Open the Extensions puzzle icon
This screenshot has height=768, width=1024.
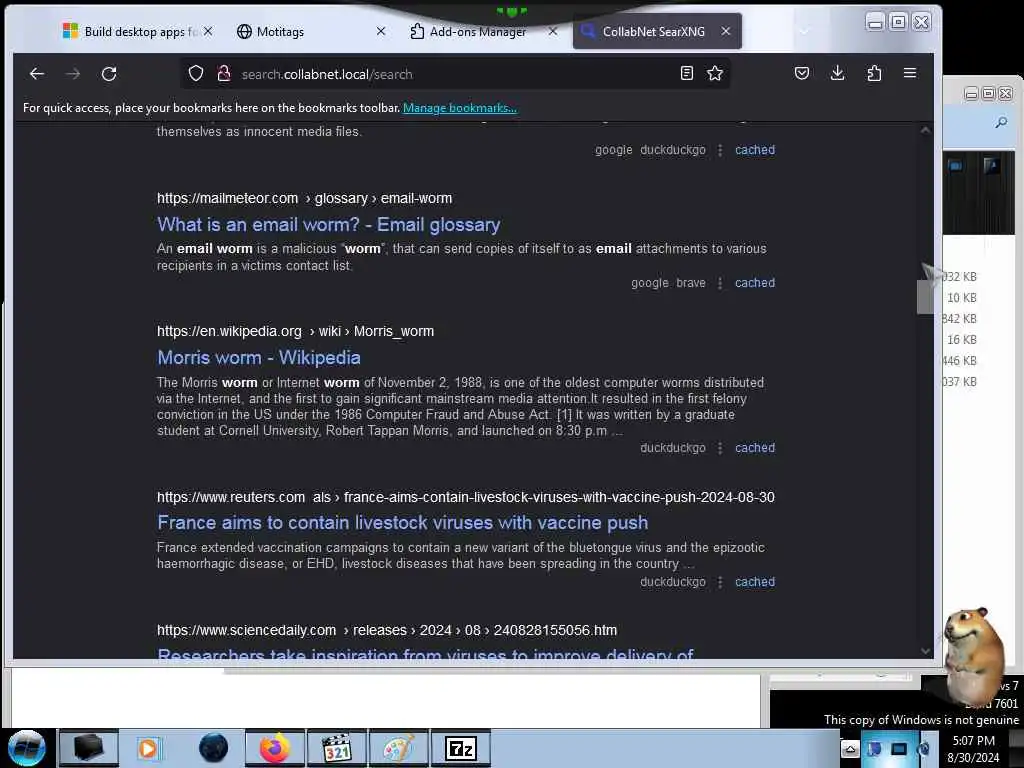click(x=874, y=73)
